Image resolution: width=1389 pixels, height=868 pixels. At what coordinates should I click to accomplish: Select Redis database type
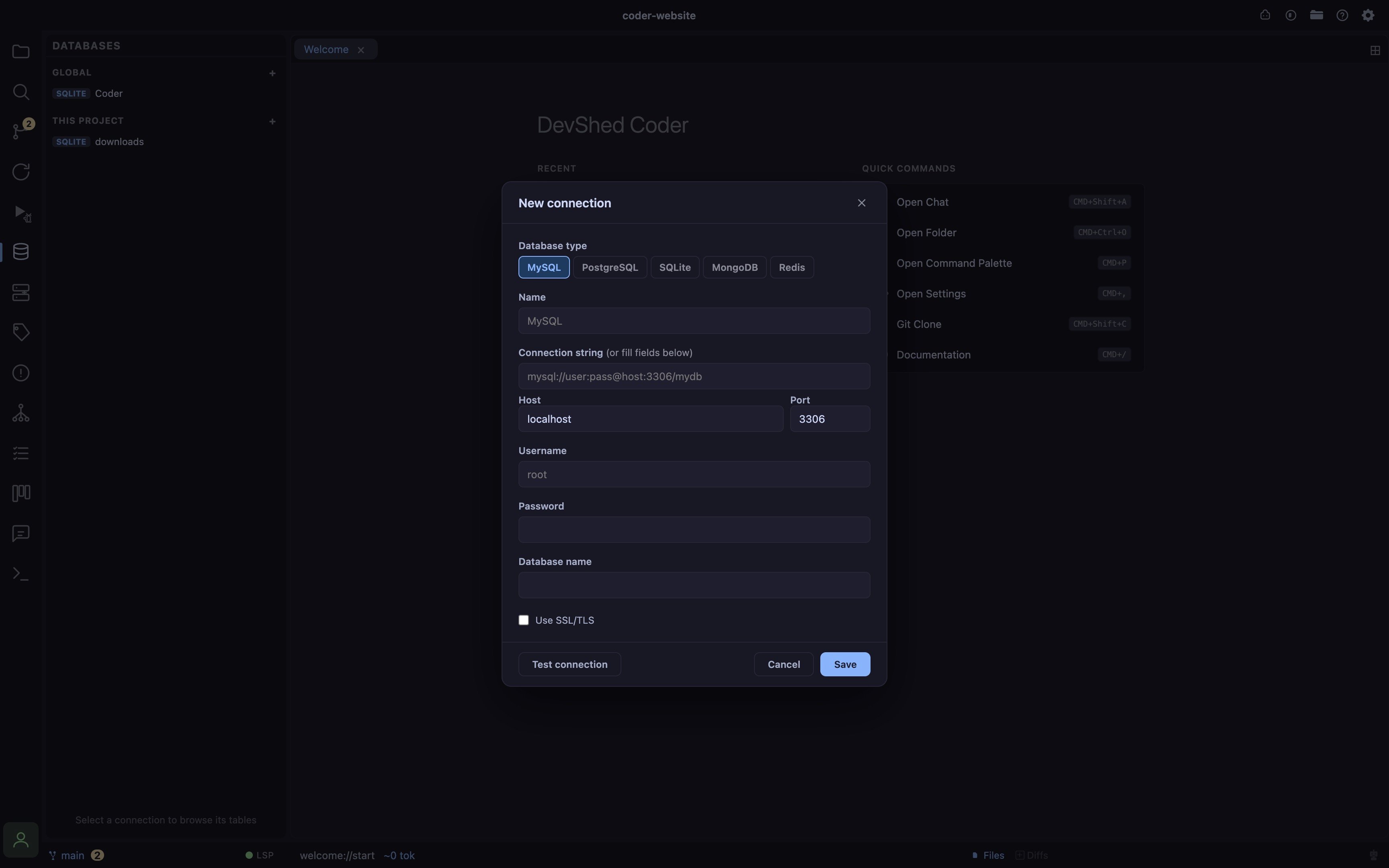point(791,268)
